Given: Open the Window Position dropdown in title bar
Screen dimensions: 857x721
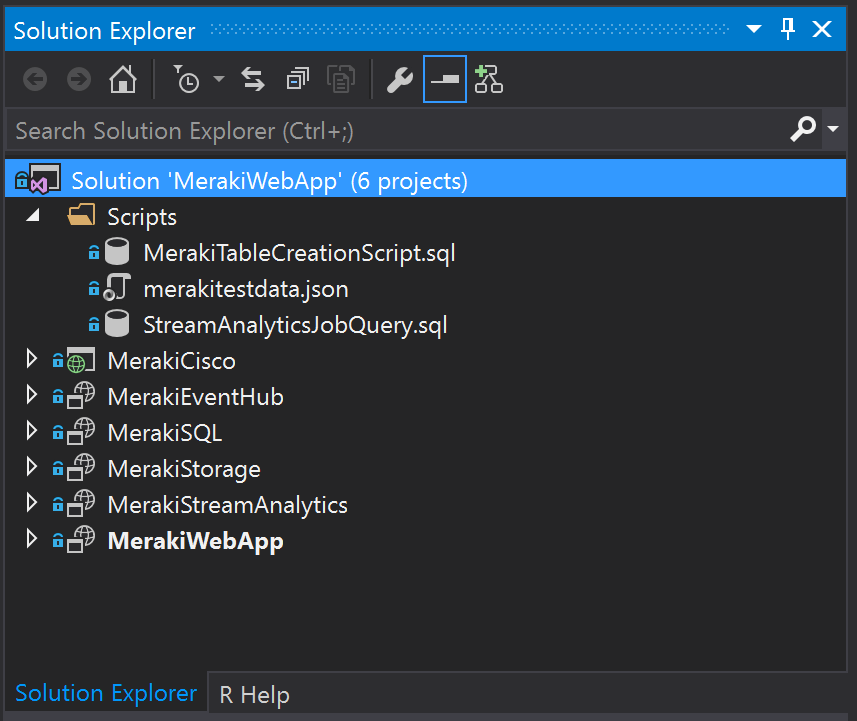Looking at the screenshot, I should point(754,29).
